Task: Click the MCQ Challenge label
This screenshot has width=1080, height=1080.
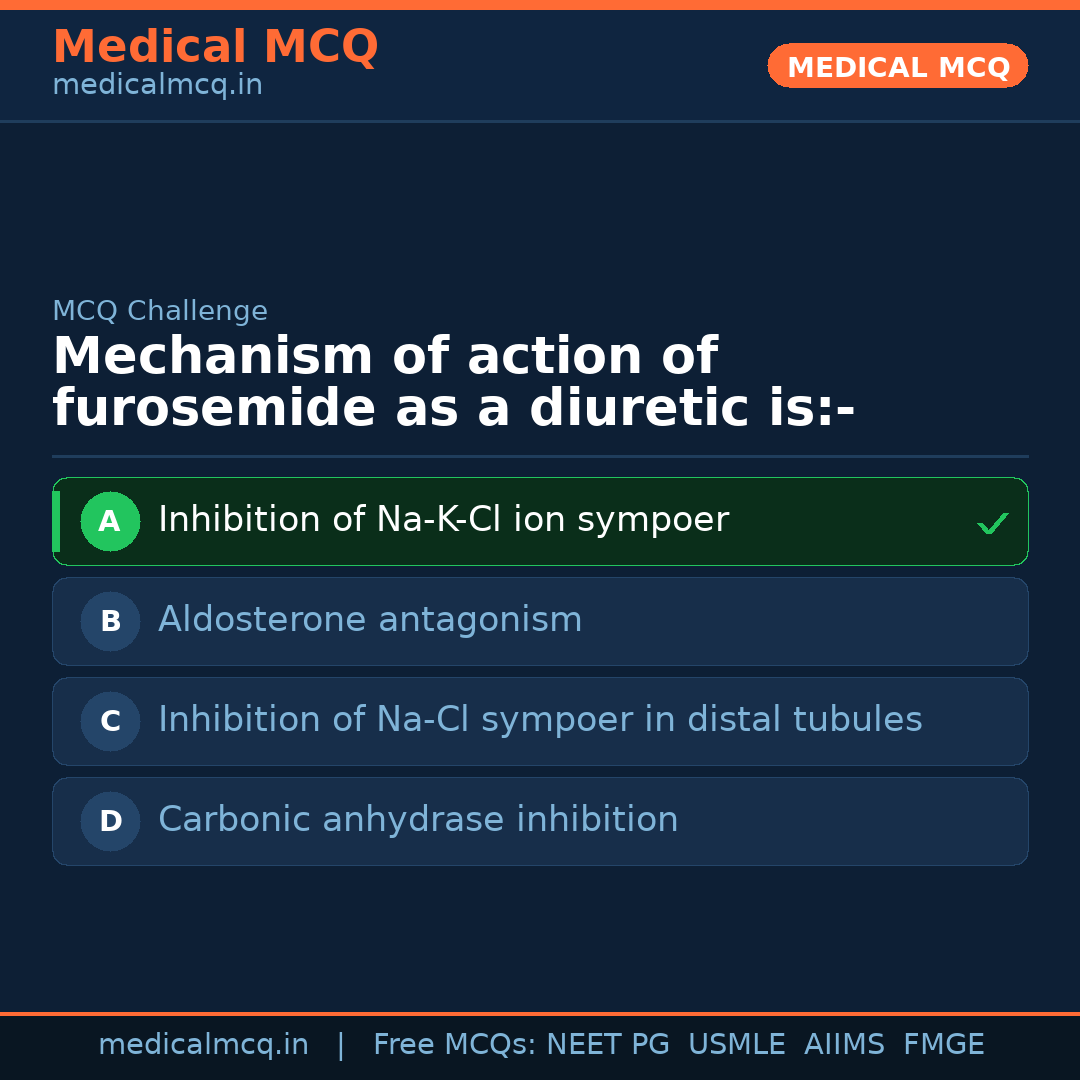Action: (160, 311)
